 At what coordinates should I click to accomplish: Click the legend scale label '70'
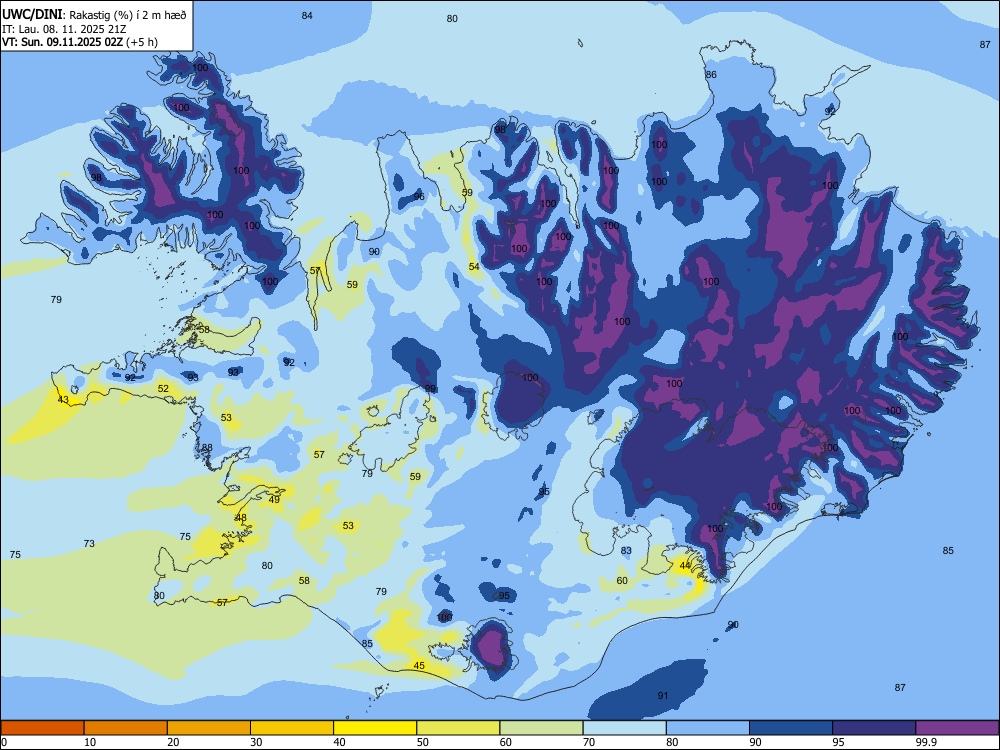tap(589, 742)
